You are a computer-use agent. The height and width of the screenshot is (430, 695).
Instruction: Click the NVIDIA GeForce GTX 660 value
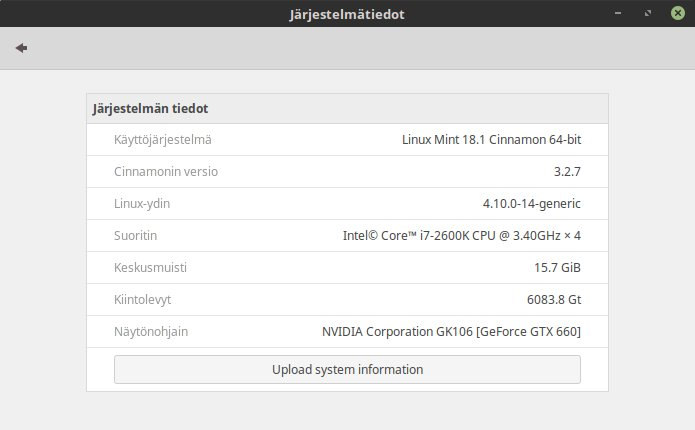(451, 332)
